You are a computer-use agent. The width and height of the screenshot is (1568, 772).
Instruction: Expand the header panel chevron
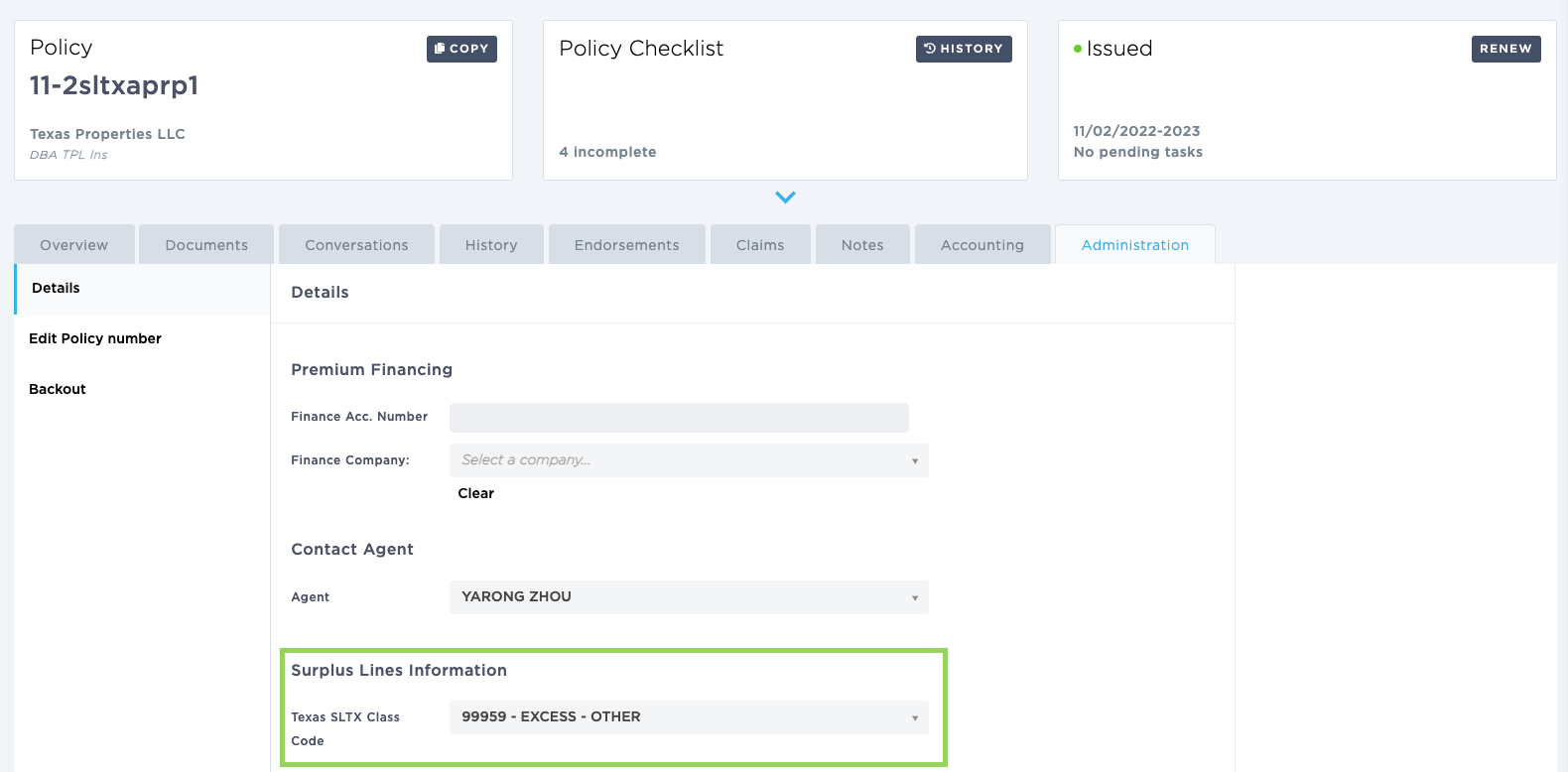pyautogui.click(x=785, y=197)
